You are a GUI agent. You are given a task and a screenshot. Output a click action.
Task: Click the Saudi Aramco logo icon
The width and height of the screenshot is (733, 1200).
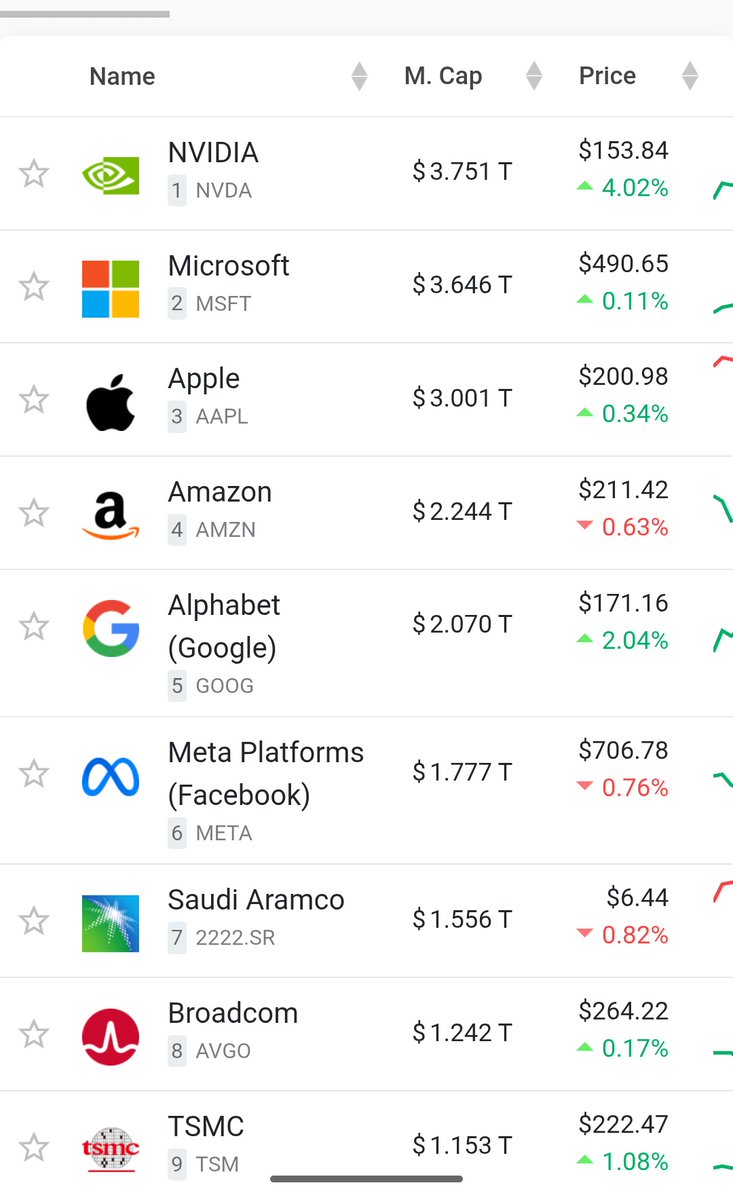110,923
